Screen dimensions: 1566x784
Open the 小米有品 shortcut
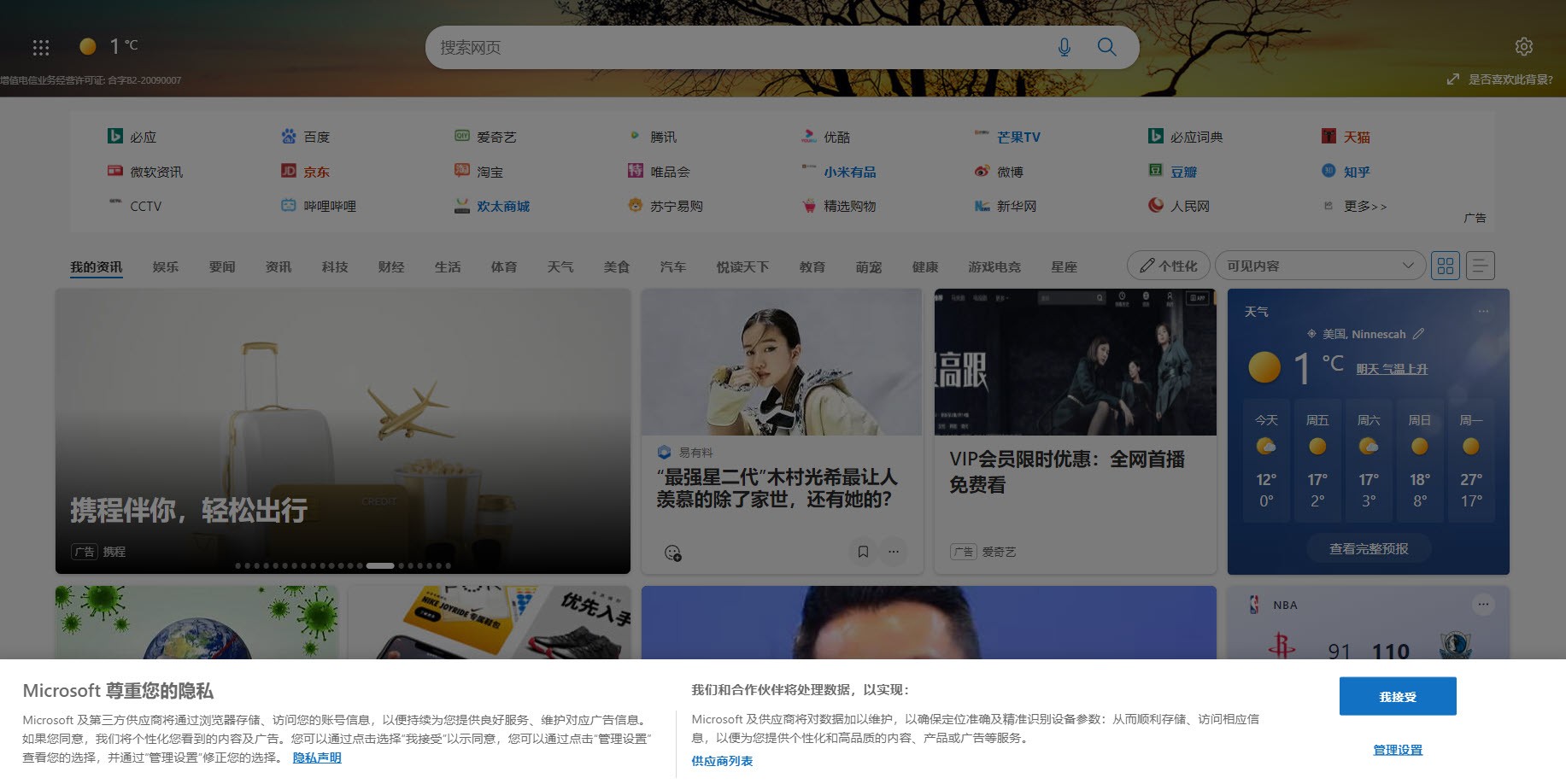click(850, 172)
